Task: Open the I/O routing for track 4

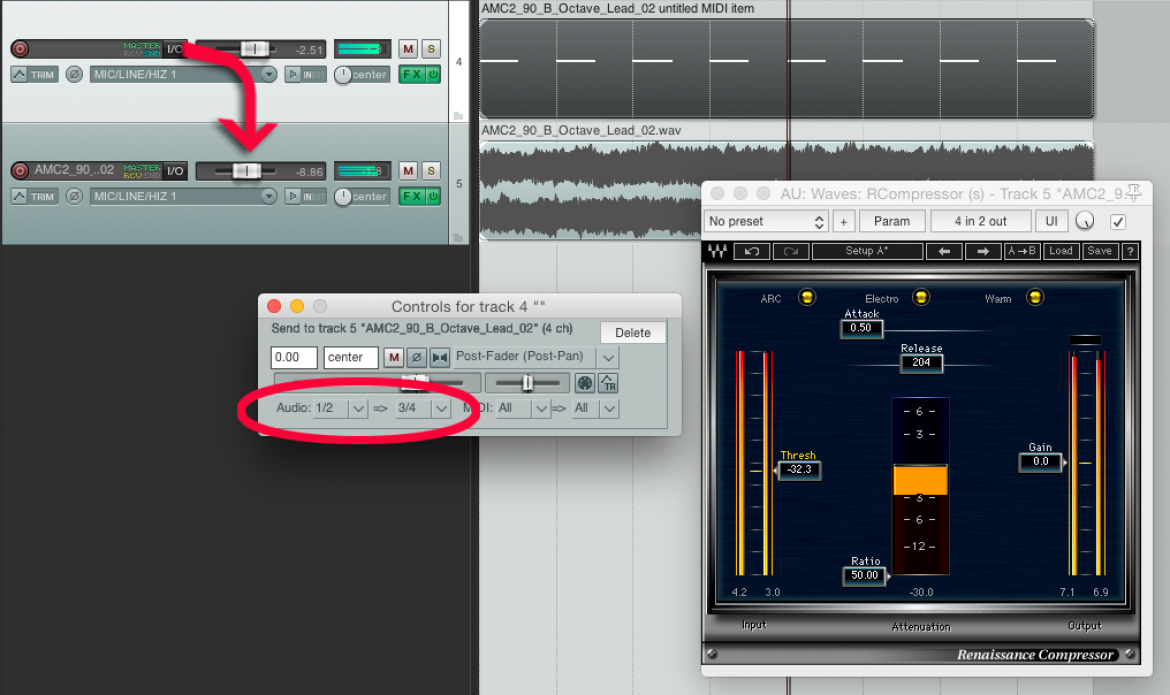Action: [175, 49]
